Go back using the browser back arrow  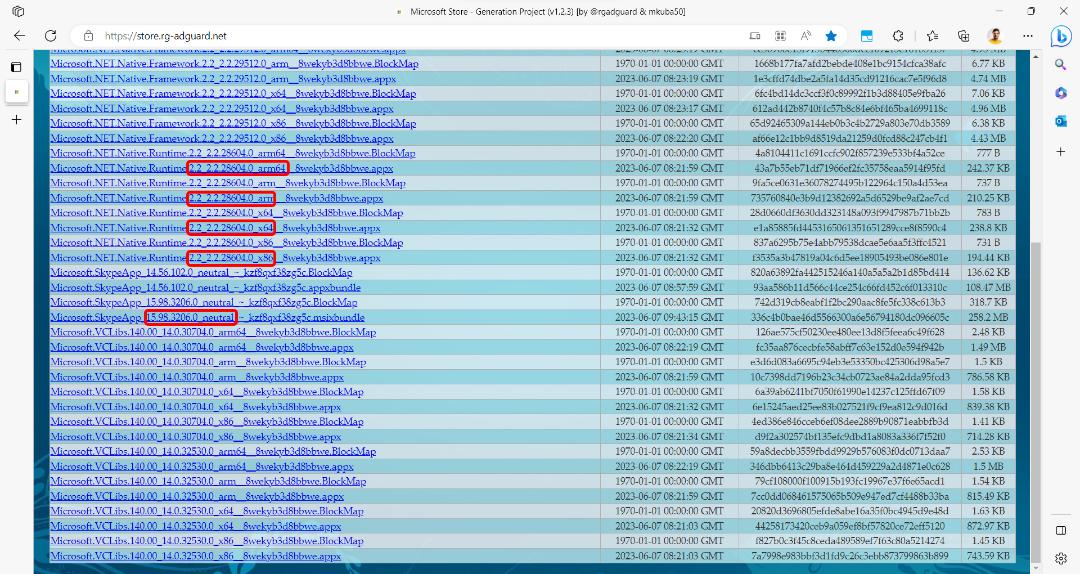(19, 36)
